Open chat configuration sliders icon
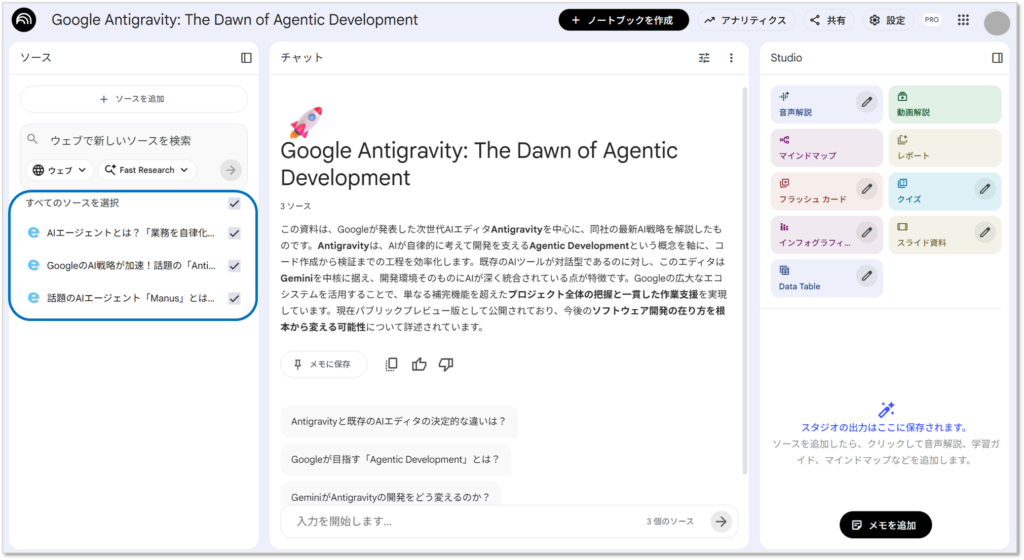The height and width of the screenshot is (560, 1024). (x=704, y=58)
